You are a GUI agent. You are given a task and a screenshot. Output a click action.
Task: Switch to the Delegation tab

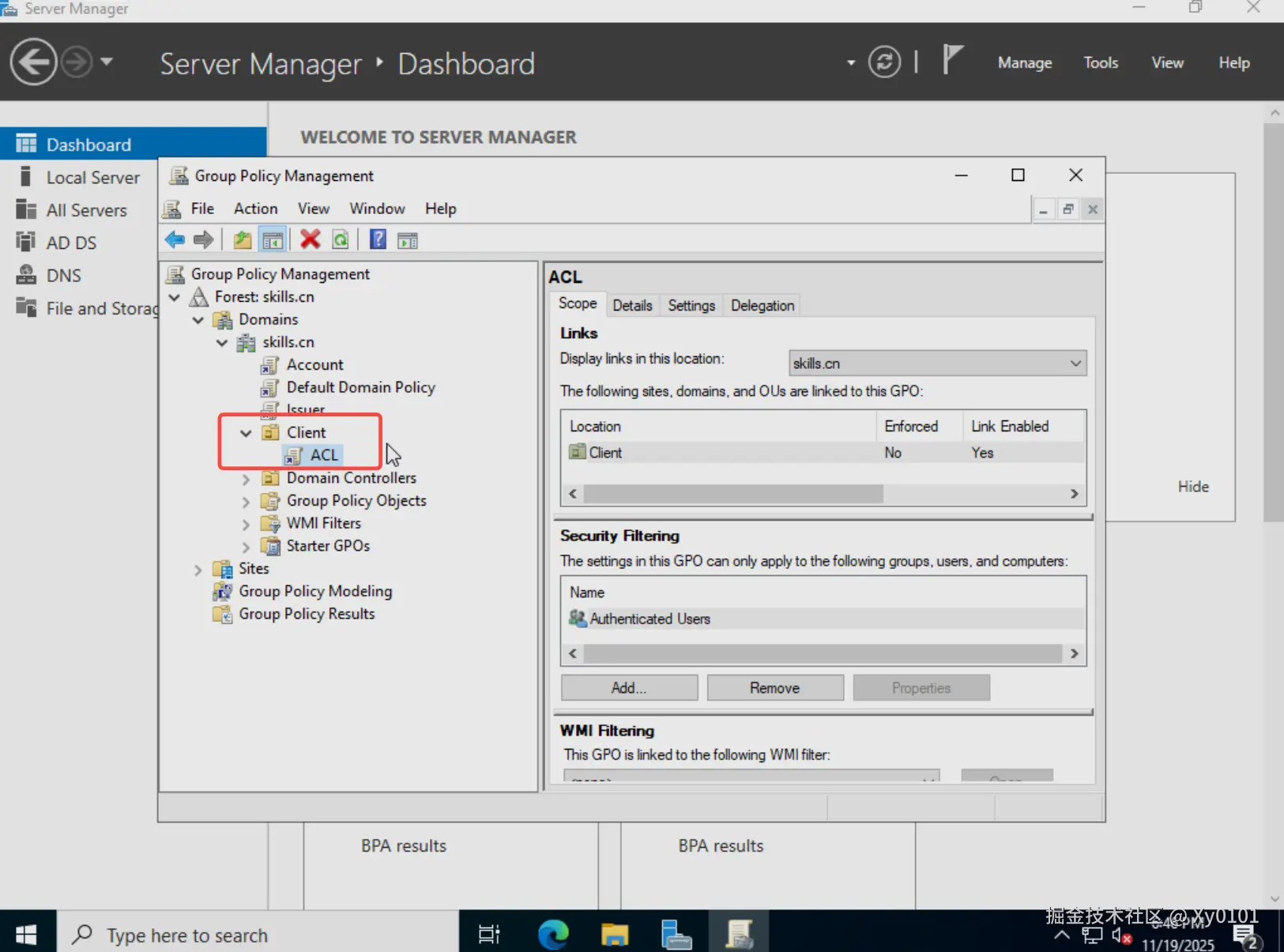pyautogui.click(x=762, y=305)
